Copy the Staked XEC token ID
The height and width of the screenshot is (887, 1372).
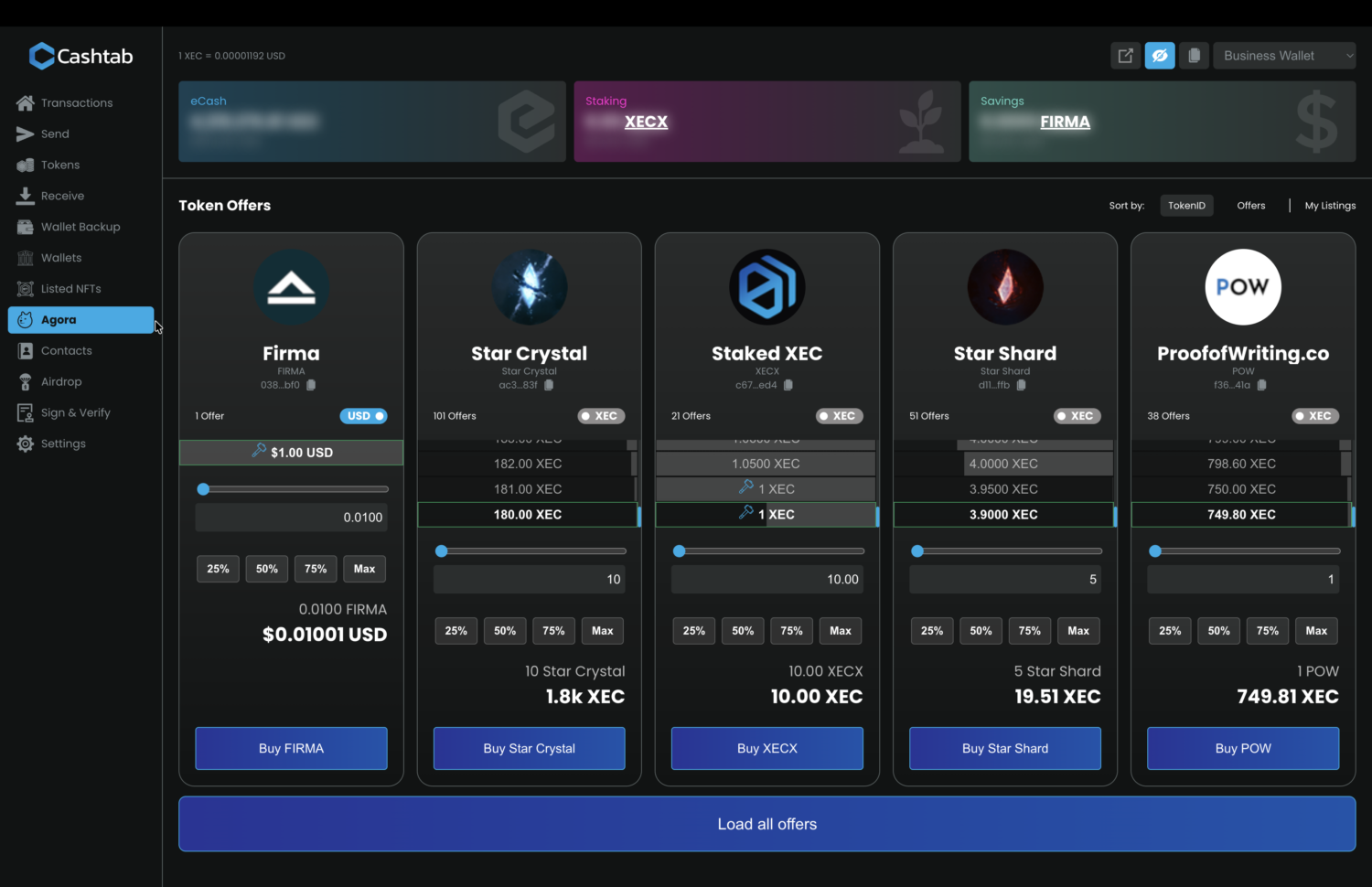tap(788, 385)
